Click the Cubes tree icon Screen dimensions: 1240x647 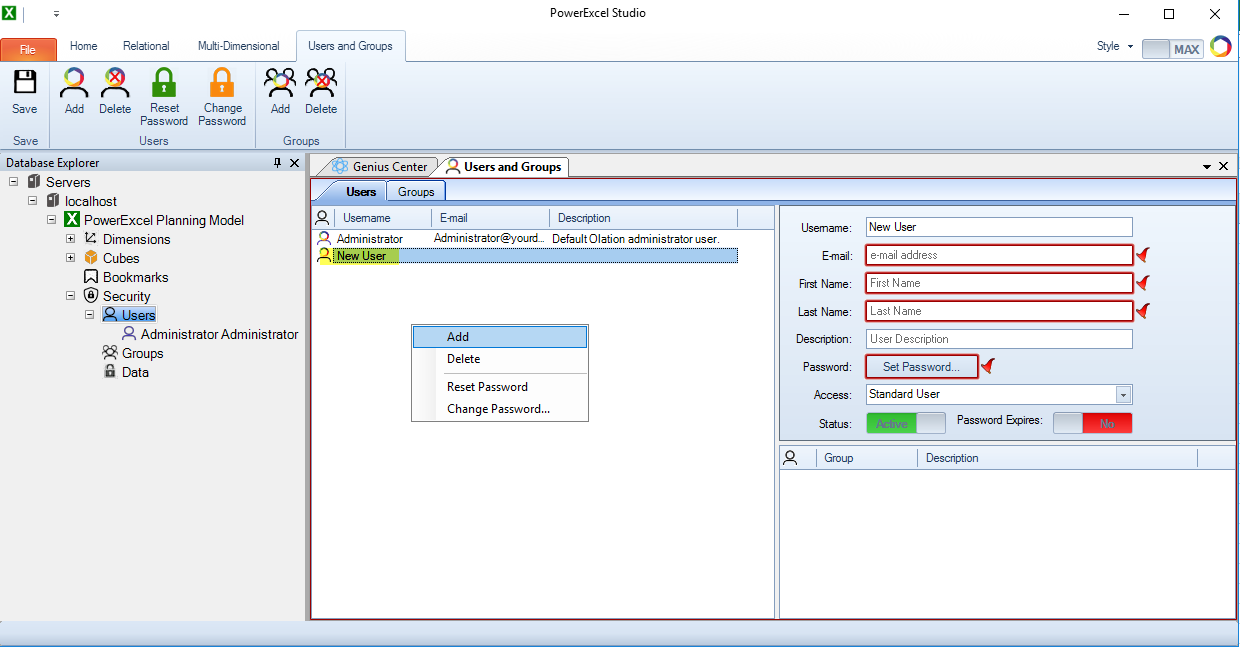pos(91,258)
